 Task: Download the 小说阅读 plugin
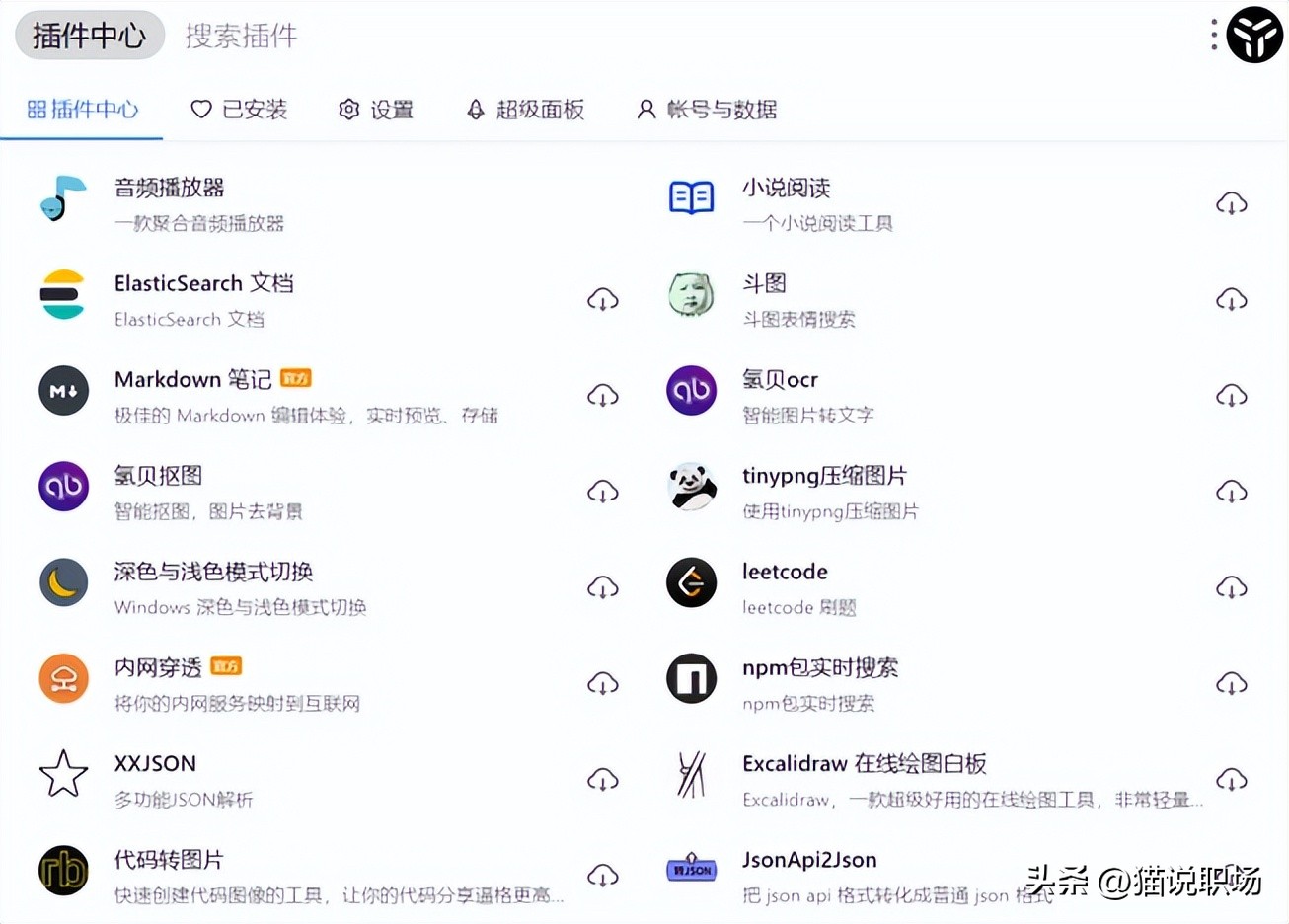click(1231, 202)
